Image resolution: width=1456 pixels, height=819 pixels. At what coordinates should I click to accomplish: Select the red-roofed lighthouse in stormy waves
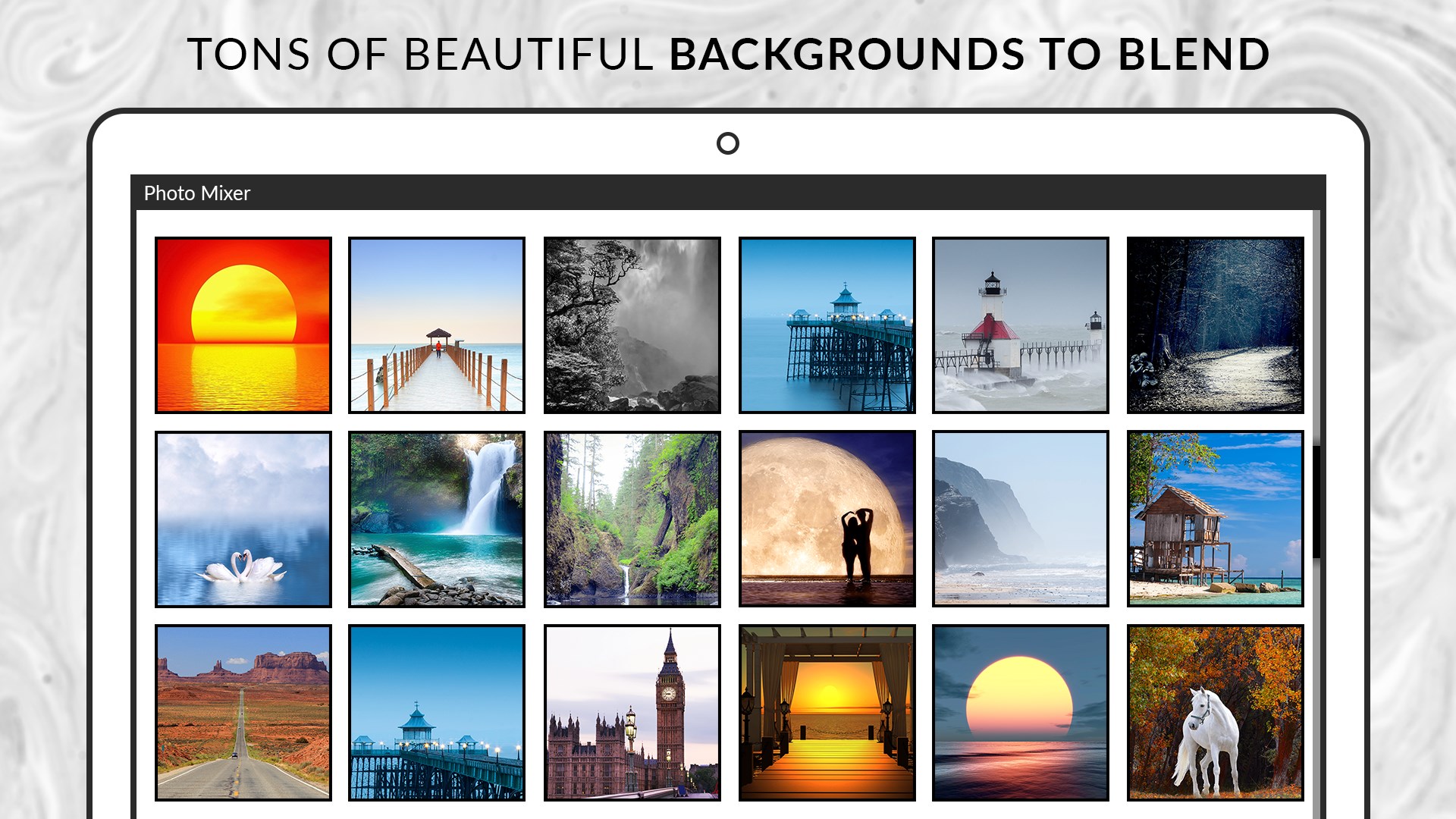coord(1021,325)
